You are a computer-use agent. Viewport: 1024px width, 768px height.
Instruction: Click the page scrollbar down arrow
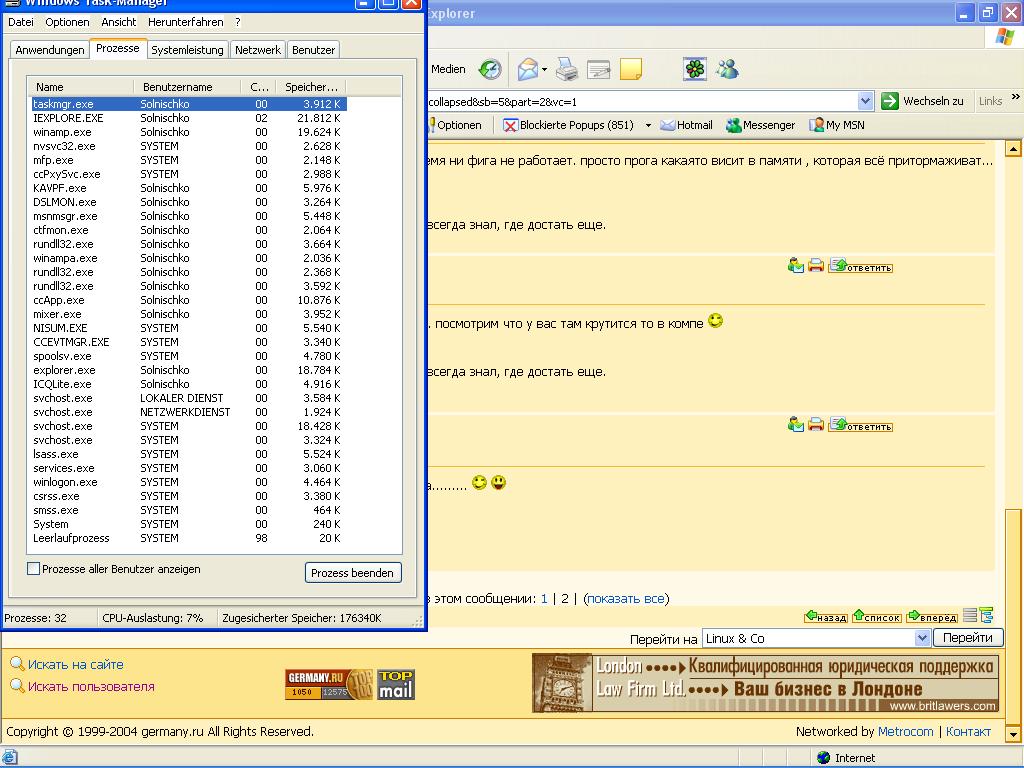pos(1013,734)
